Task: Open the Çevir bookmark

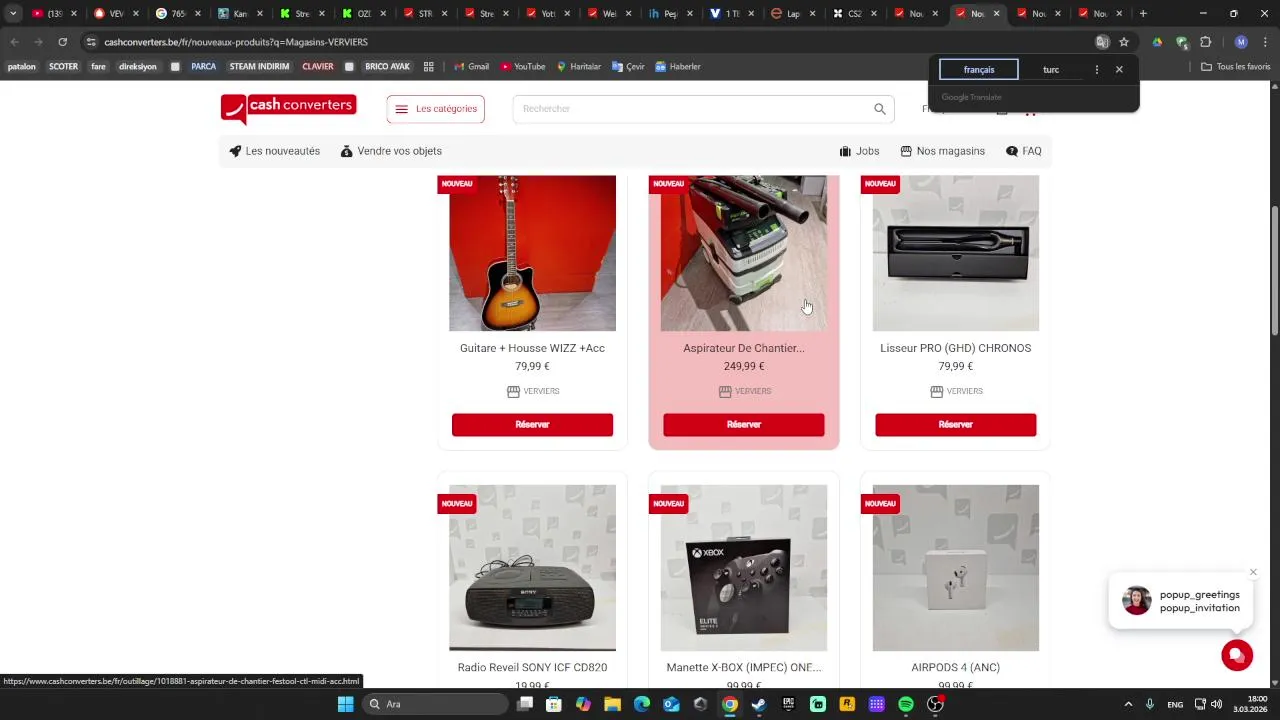Action: 628,67
